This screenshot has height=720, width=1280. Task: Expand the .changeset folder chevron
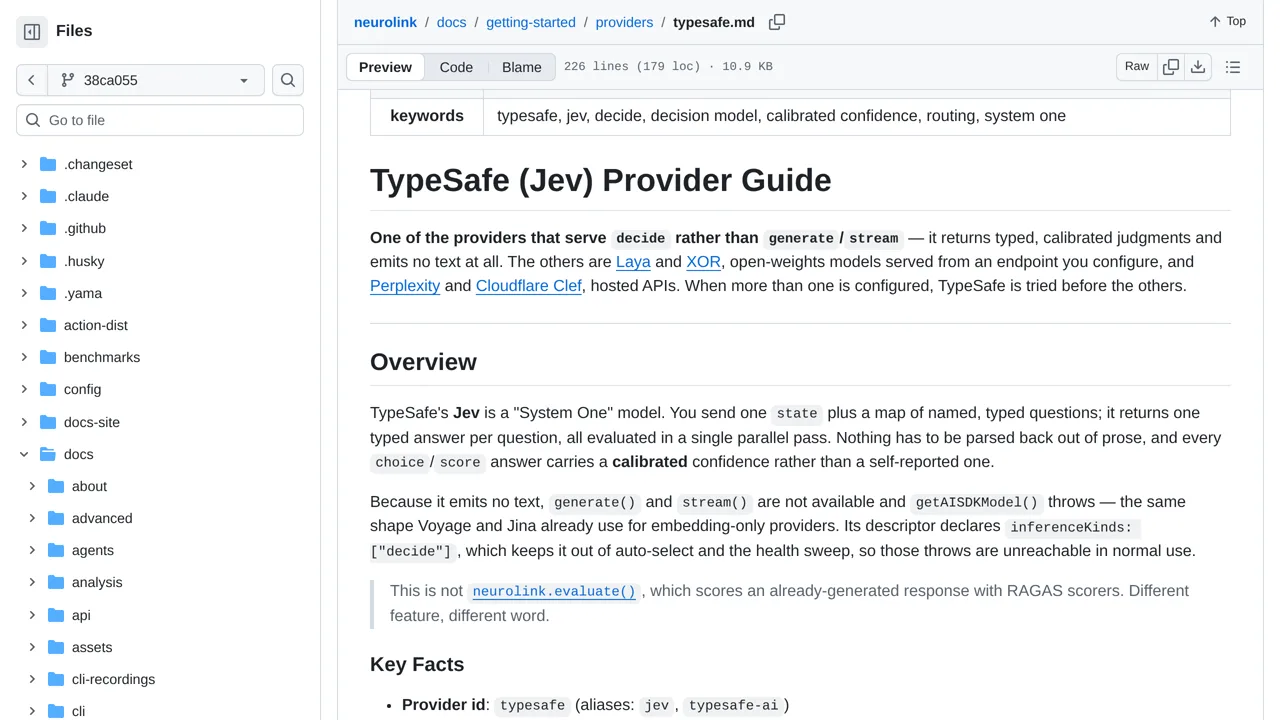pyautogui.click(x=24, y=164)
